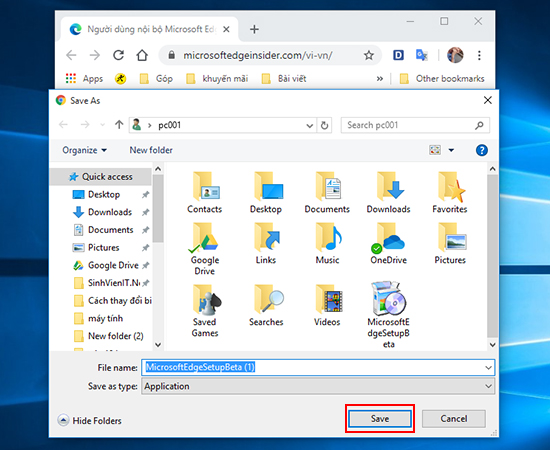Open the Chrome profile avatar
This screenshot has height=450, width=550.
click(x=455, y=55)
